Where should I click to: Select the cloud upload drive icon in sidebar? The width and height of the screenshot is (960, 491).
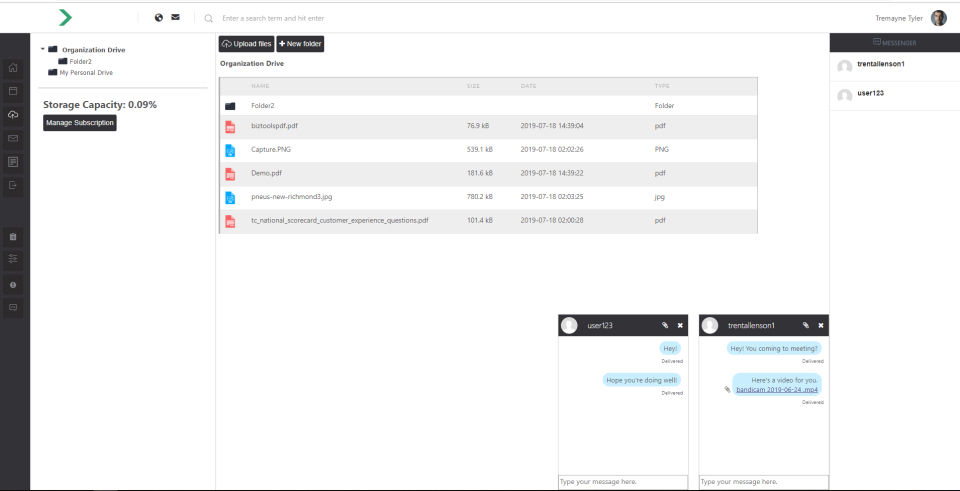tap(13, 114)
